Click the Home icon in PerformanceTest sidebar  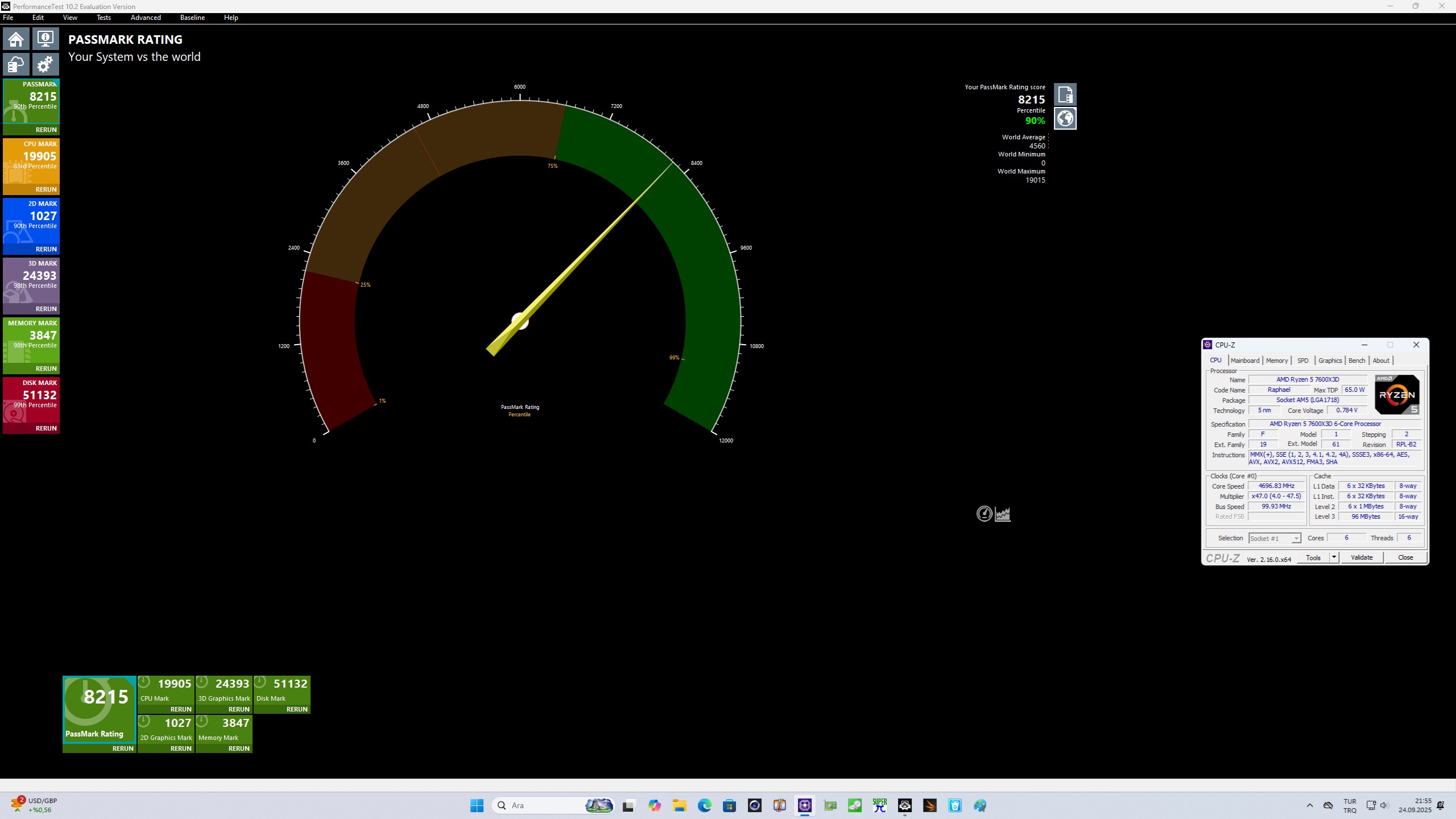(16, 39)
